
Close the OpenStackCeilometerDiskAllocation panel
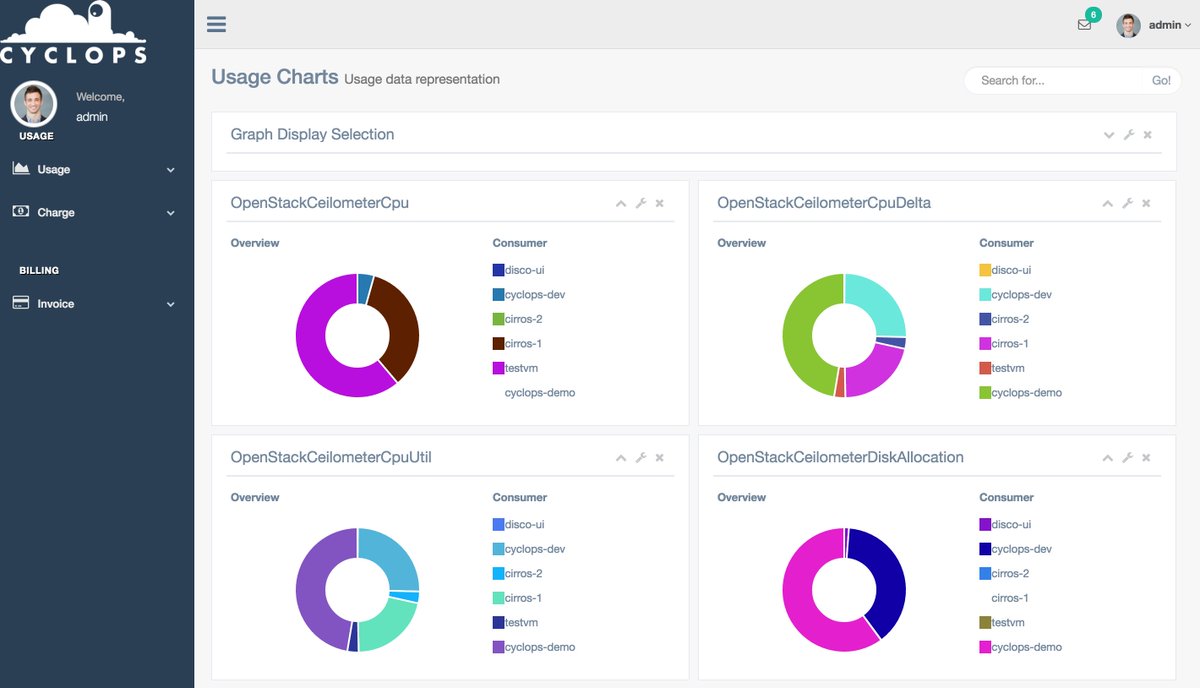pyautogui.click(x=1146, y=458)
